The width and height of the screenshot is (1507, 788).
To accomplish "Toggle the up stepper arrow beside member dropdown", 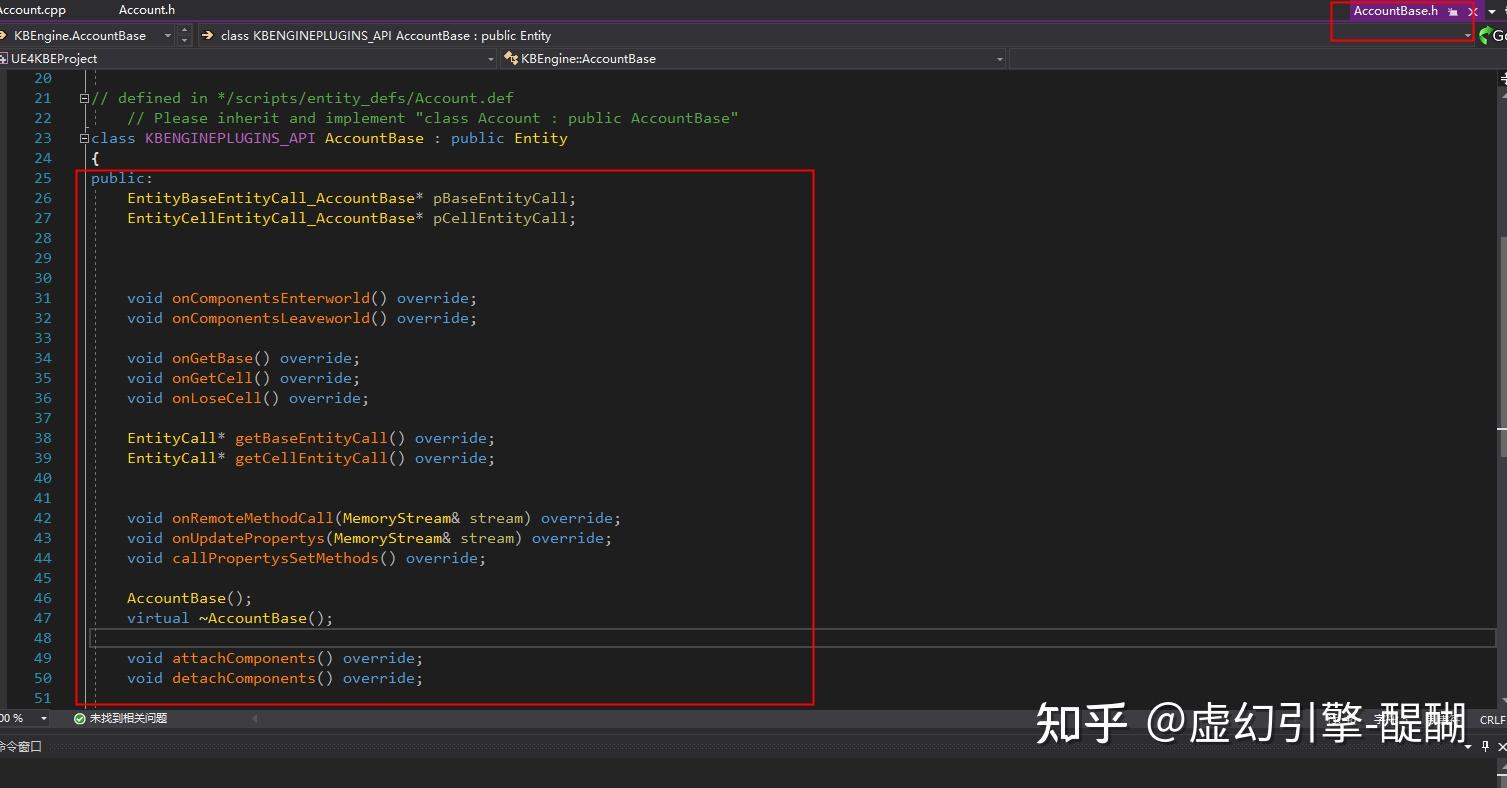I will click(184, 31).
